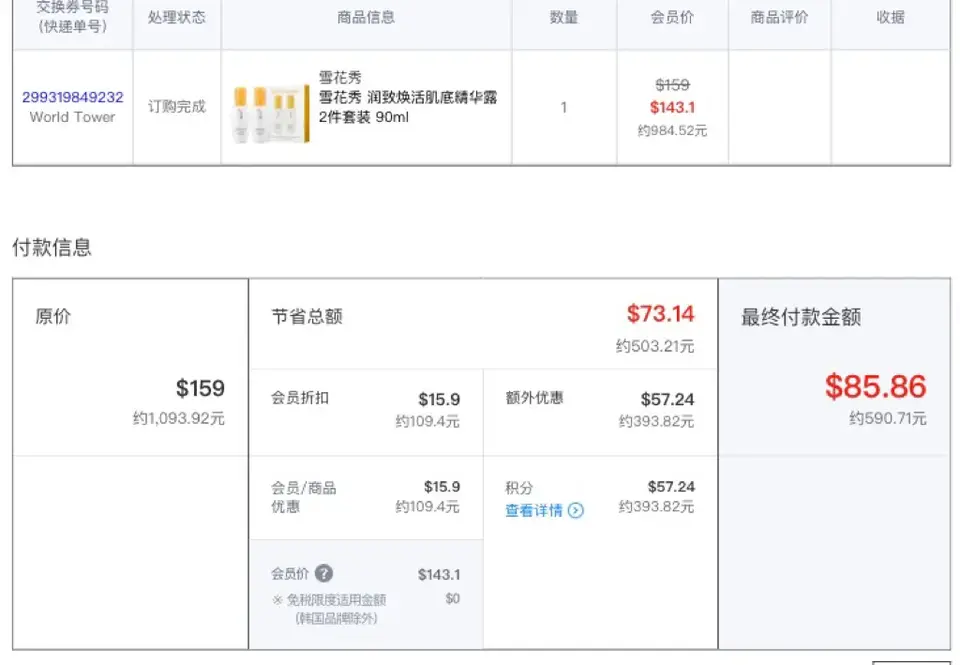Click the red $85.86 final payment amount
This screenshot has height=665, width=960.
[876, 386]
